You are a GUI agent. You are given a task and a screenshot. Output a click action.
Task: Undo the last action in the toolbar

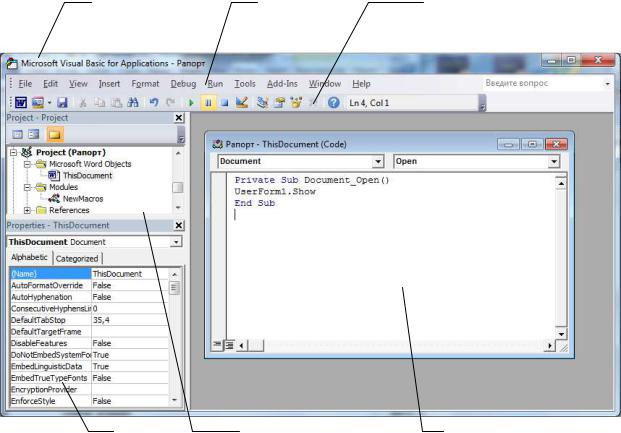coord(154,103)
